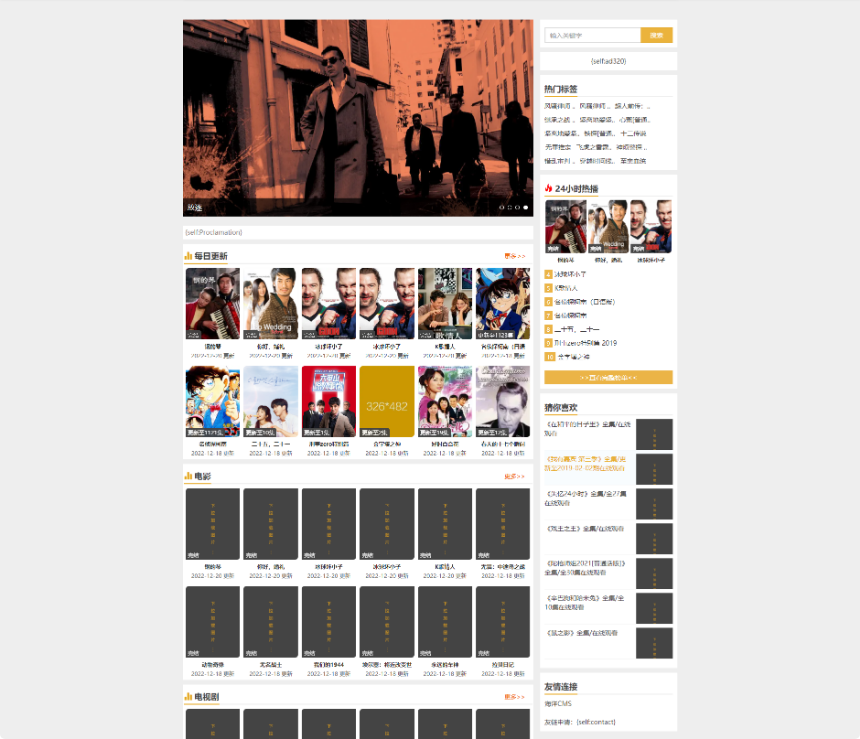Screen dimensions: 860x739
Task: Click bar chart icon beside 电视剧 heading
Action: [188, 696]
